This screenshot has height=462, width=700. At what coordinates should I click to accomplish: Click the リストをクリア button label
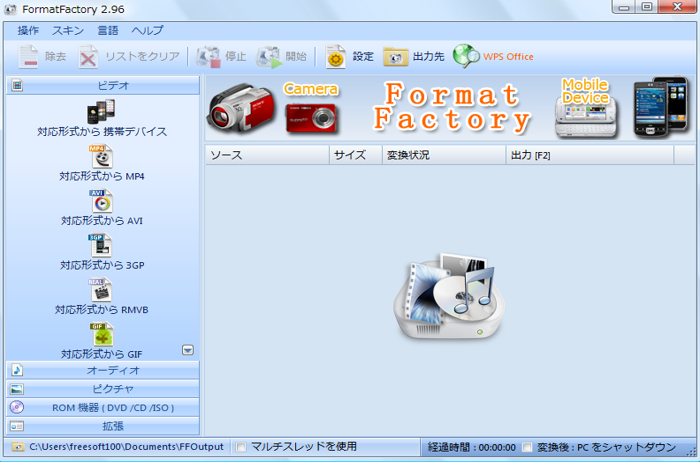[x=142, y=56]
